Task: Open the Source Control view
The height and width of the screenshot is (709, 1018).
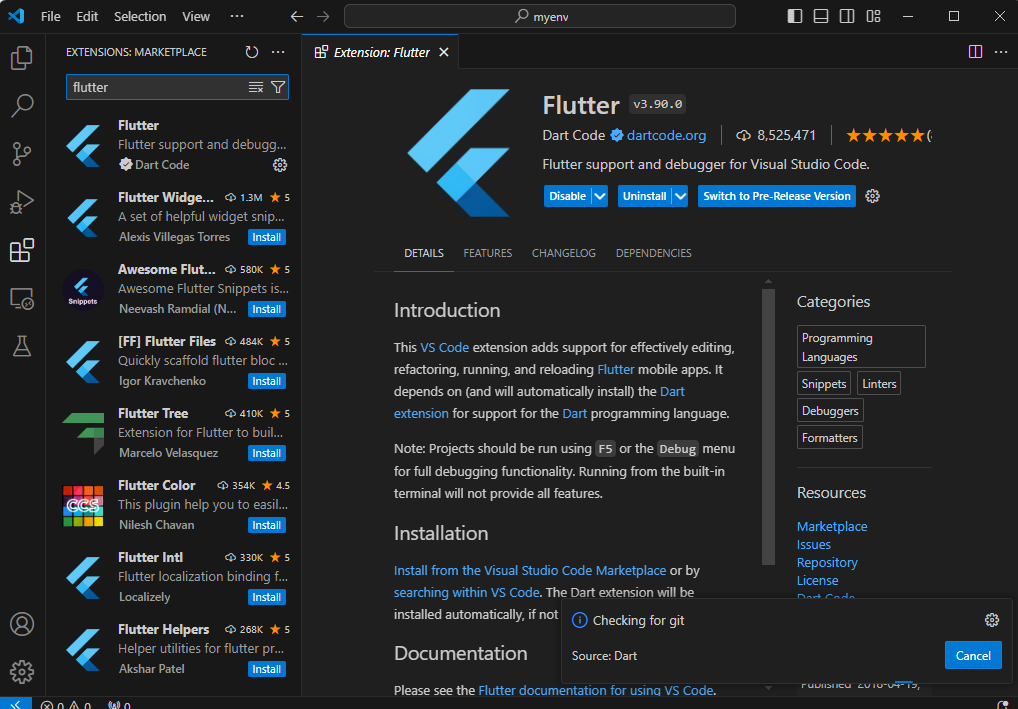Action: [x=22, y=154]
